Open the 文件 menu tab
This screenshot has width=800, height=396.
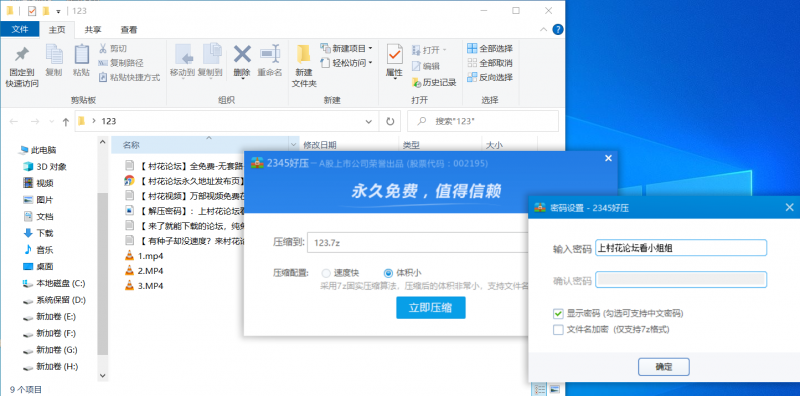(x=19, y=29)
